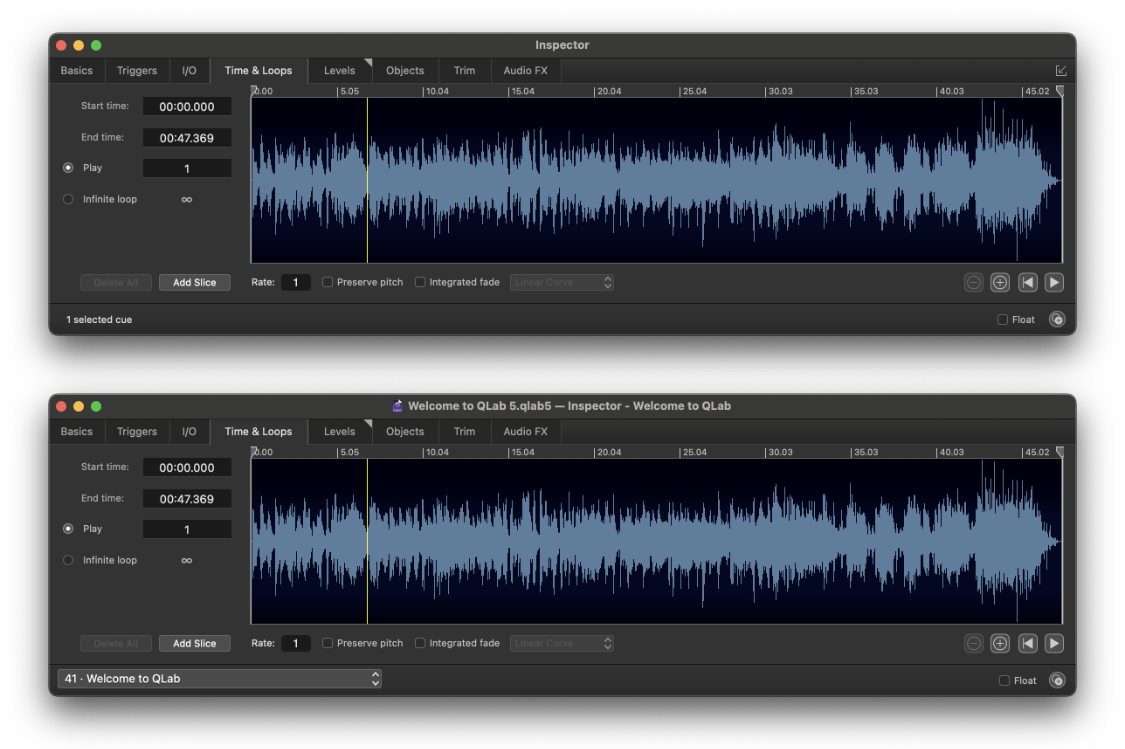
Task: Click the dock-inspector arrow icon beside the Audio FX tab
Action: [x=1061, y=71]
